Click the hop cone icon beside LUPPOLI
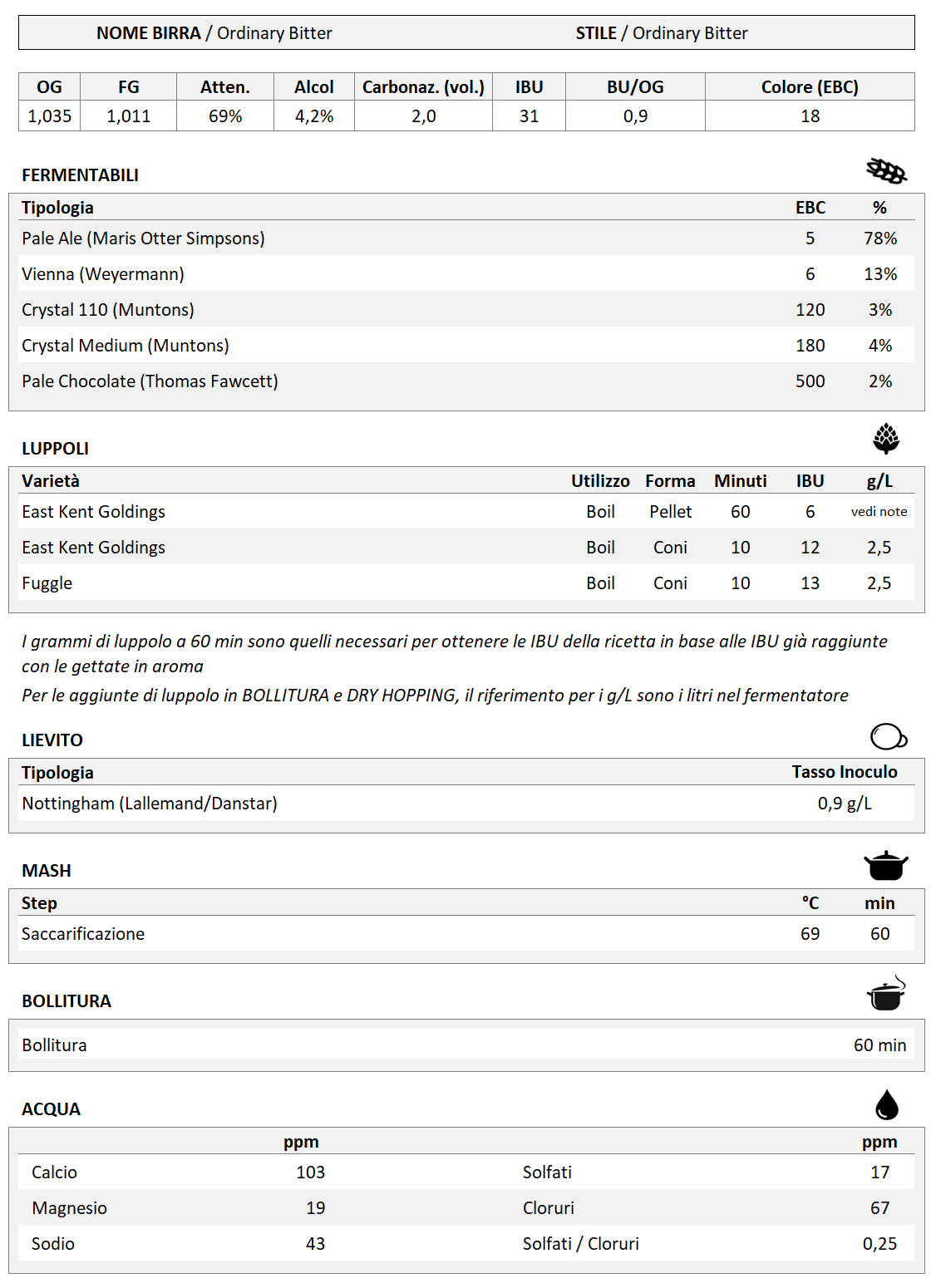This screenshot has height=1288, width=936. [x=886, y=438]
